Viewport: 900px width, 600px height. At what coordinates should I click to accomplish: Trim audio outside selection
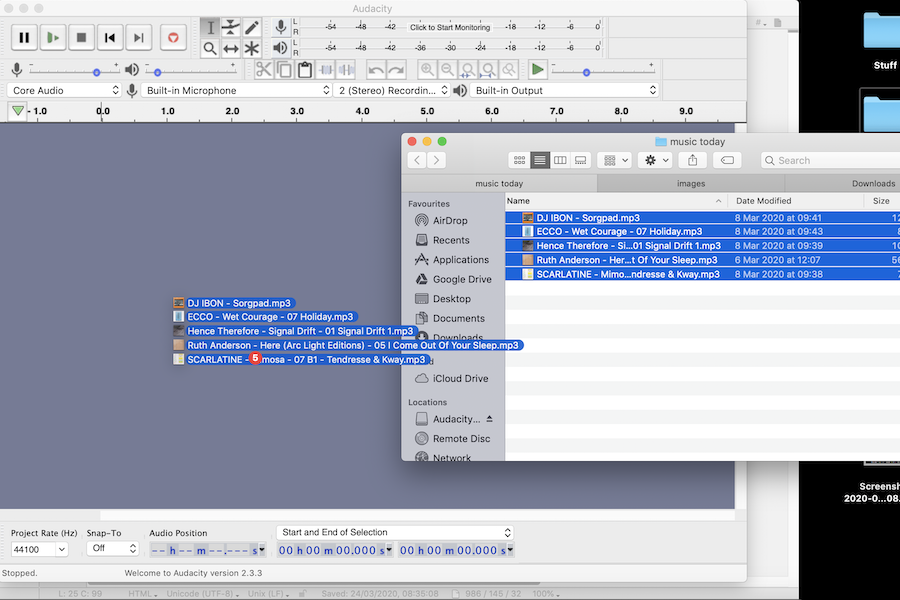(326, 70)
